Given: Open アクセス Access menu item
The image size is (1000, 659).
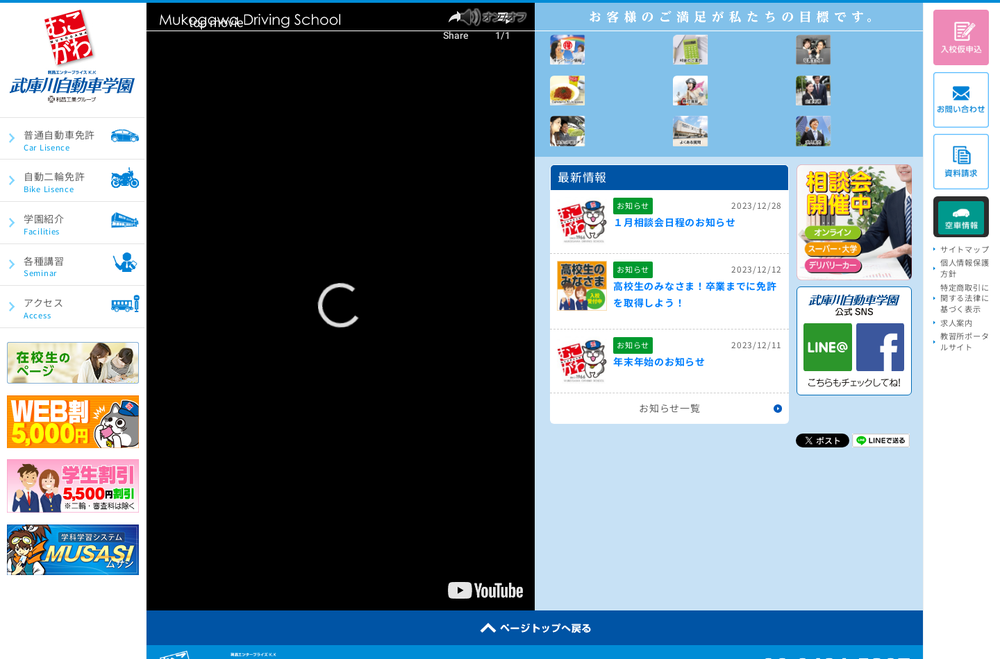Looking at the screenshot, I should coord(73,308).
